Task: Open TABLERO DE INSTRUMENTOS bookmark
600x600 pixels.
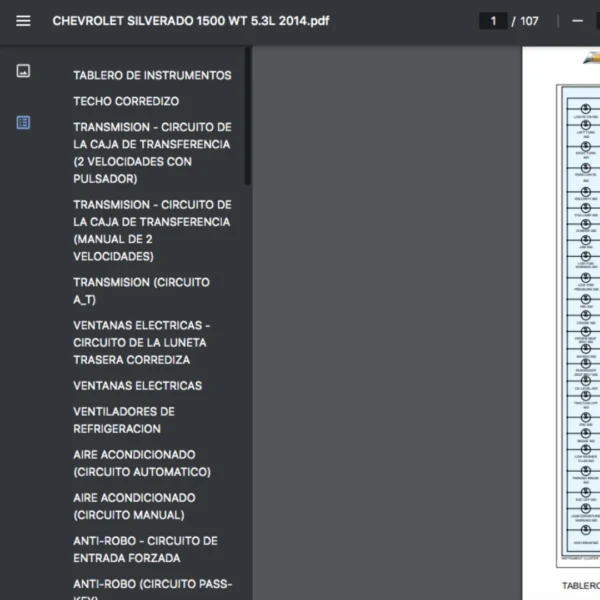Action: coord(152,75)
